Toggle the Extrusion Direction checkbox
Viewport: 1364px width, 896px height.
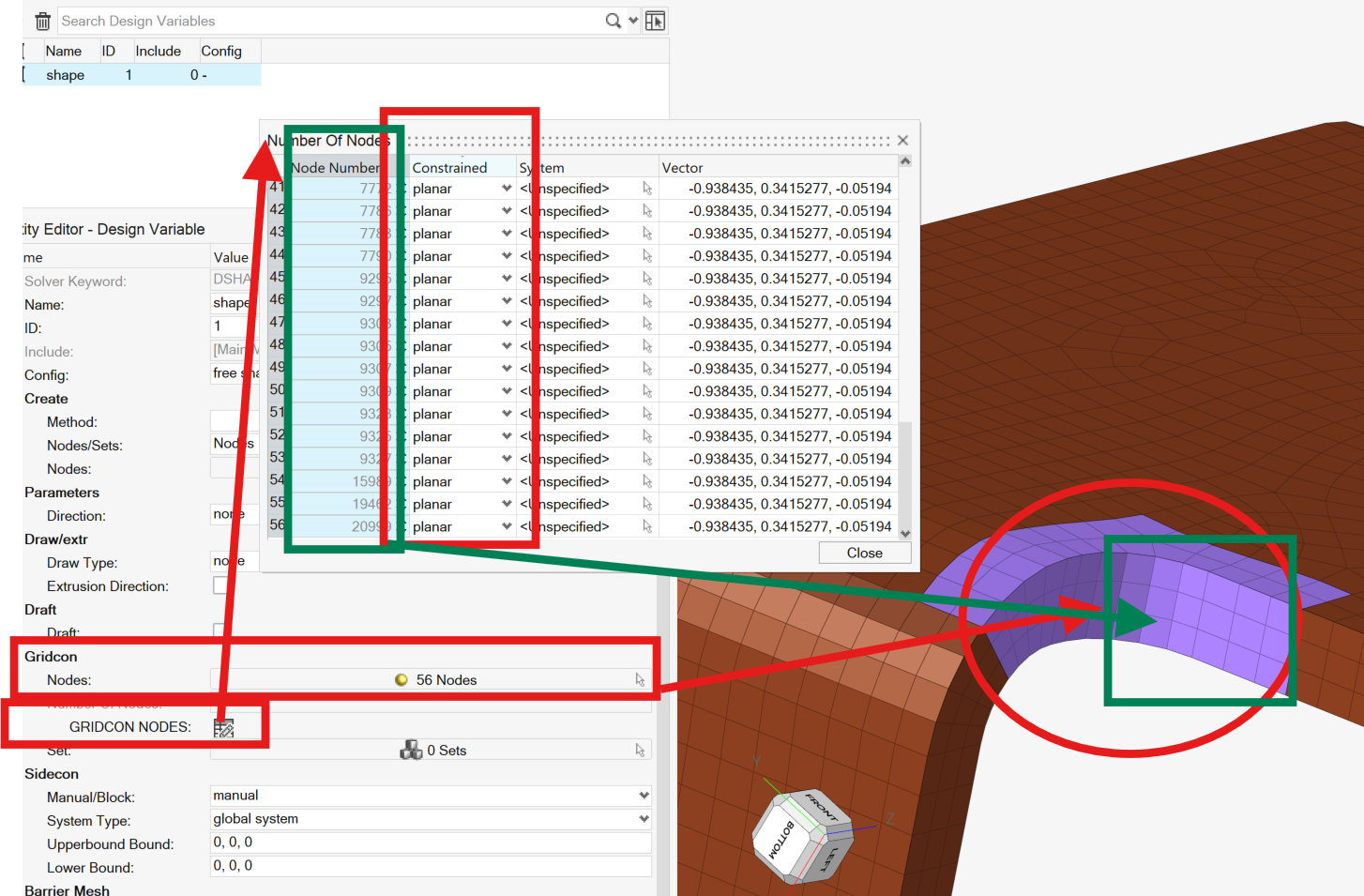coord(219,585)
